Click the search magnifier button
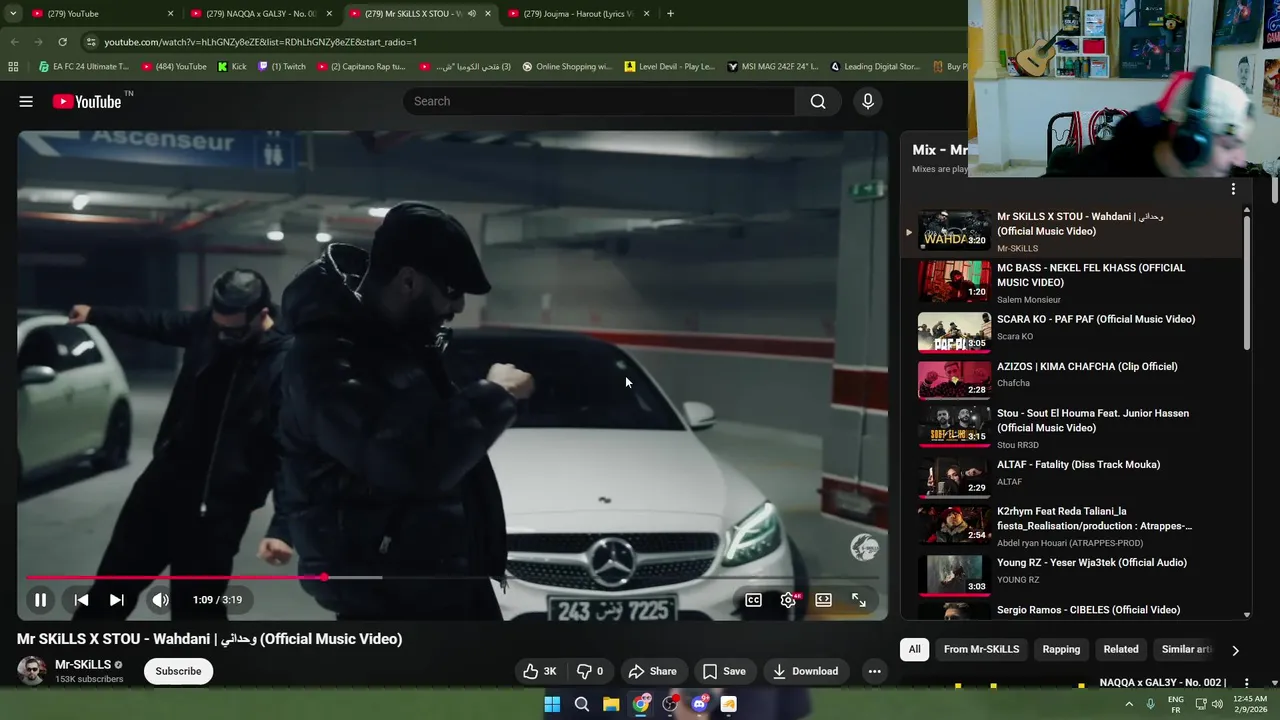The height and width of the screenshot is (720, 1280). [818, 101]
